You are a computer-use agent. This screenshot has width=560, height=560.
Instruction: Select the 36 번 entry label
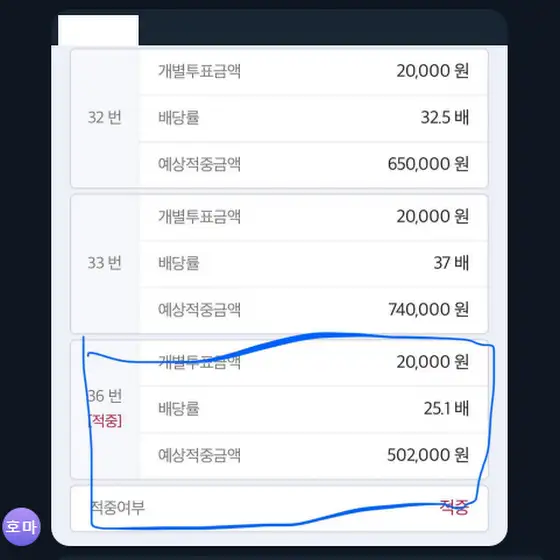point(105,396)
